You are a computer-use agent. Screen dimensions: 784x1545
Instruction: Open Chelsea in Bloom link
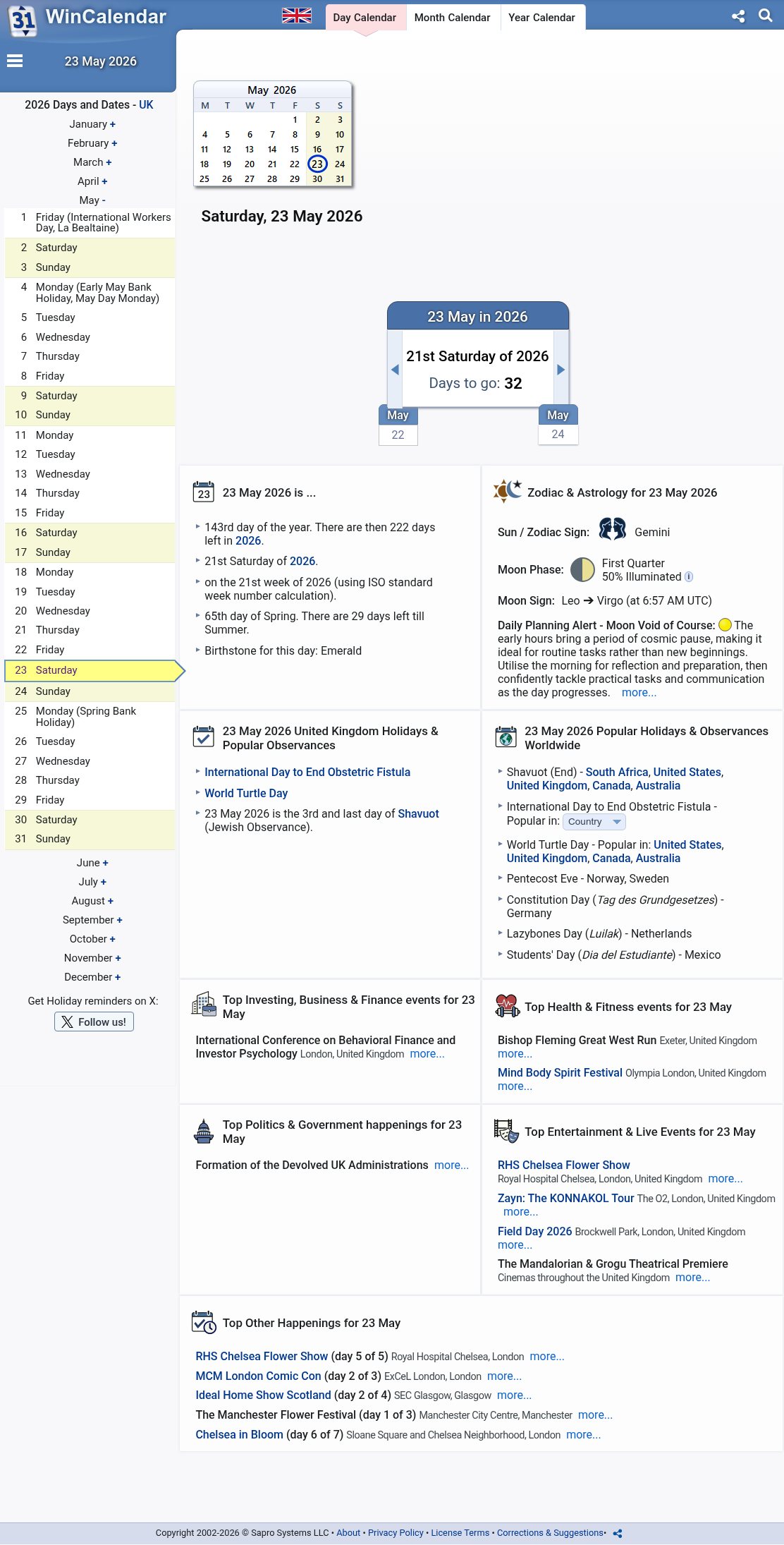(239, 1435)
